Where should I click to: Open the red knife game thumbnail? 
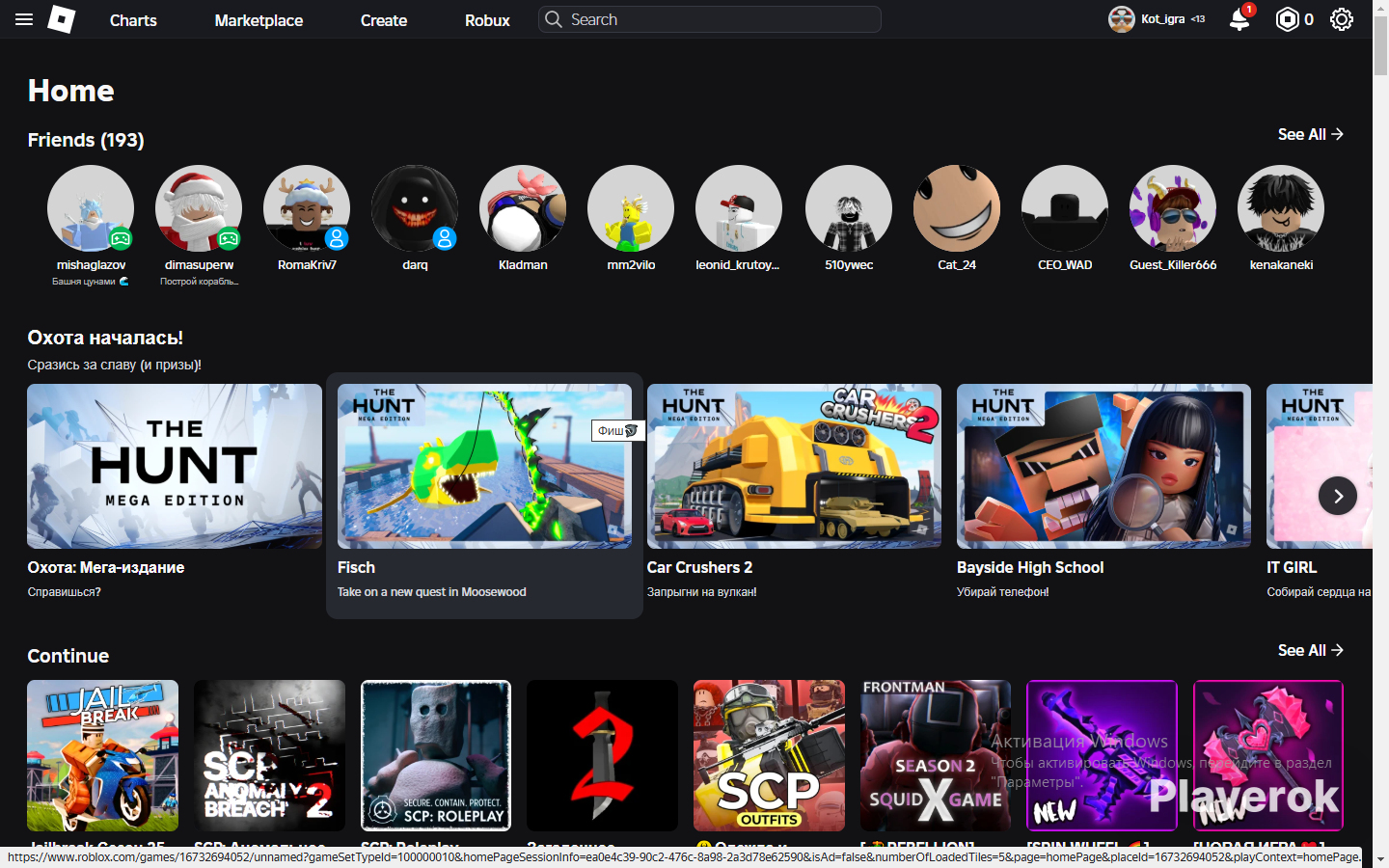tap(603, 755)
